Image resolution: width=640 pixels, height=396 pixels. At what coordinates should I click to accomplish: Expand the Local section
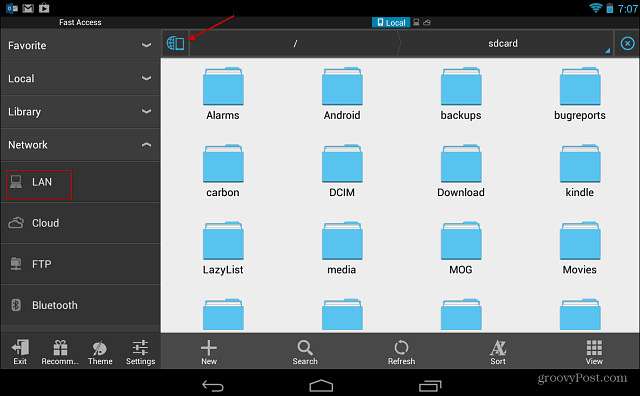click(80, 78)
